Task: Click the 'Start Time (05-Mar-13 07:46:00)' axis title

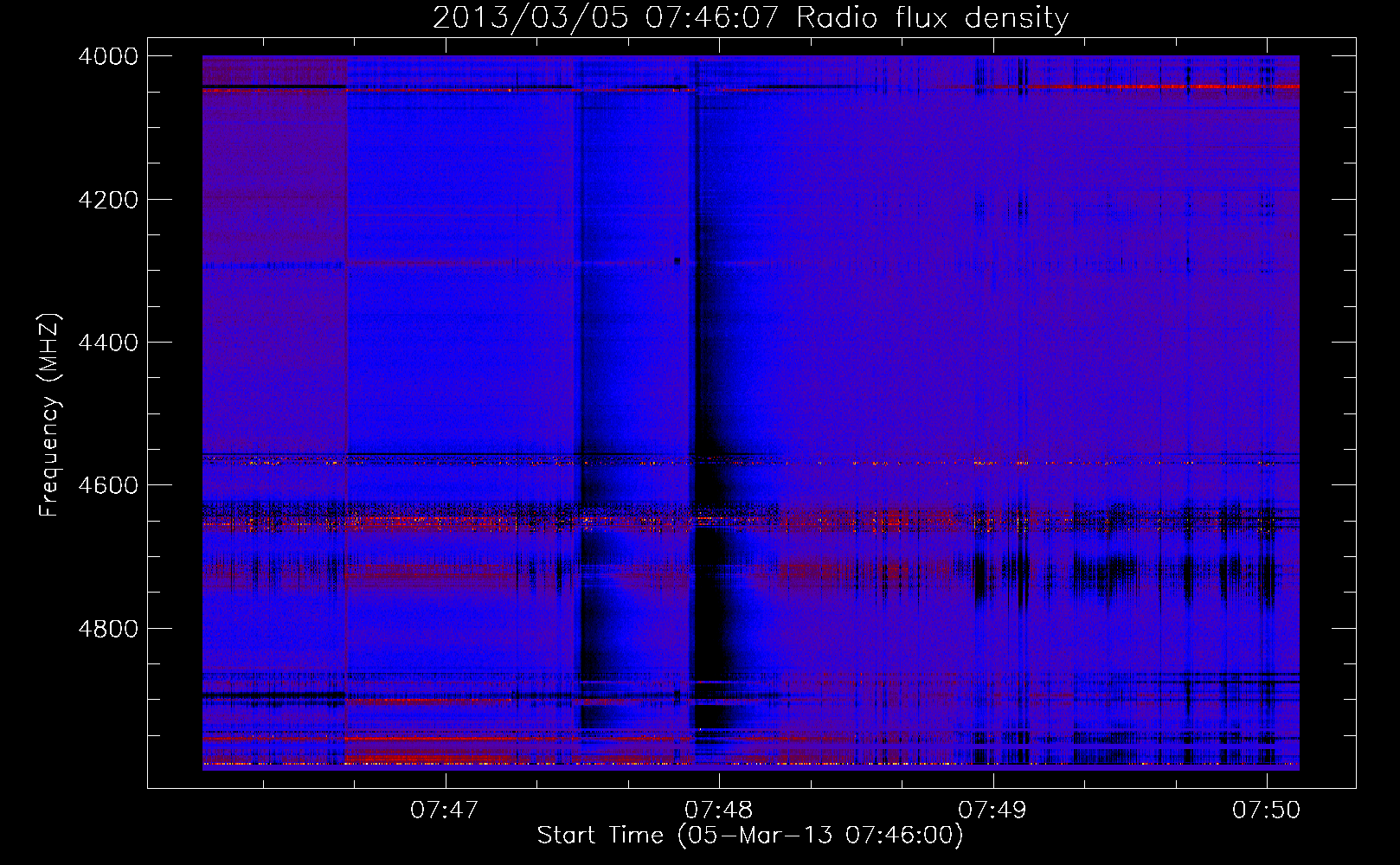Action: (750, 836)
